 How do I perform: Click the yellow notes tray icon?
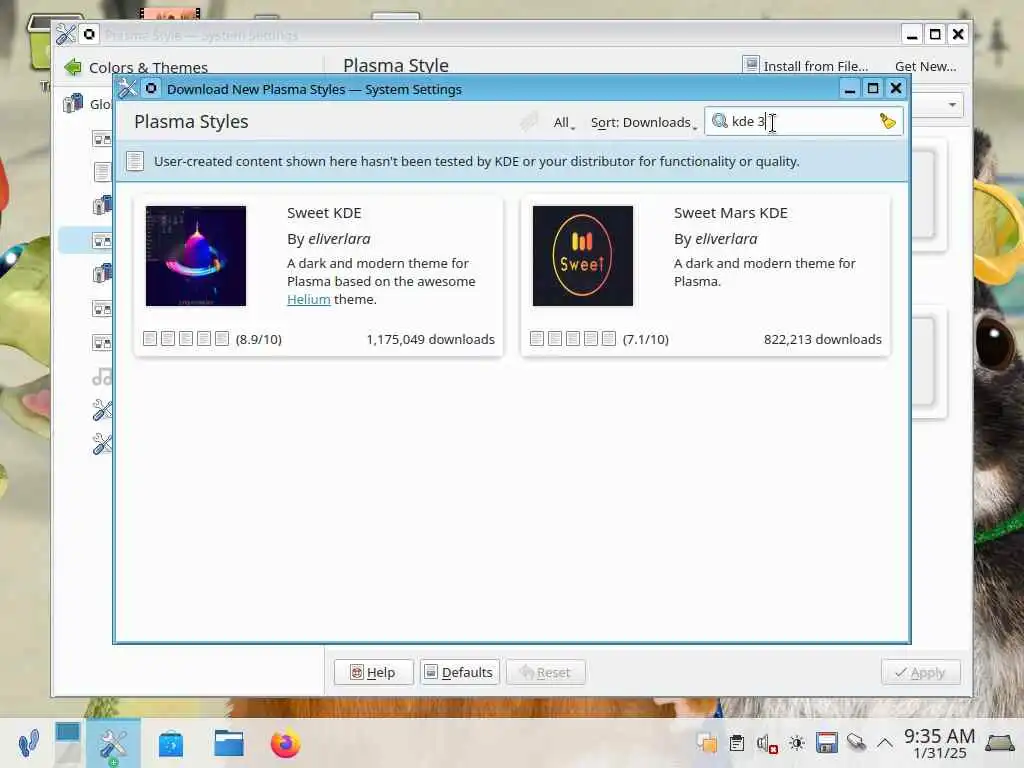[707, 743]
